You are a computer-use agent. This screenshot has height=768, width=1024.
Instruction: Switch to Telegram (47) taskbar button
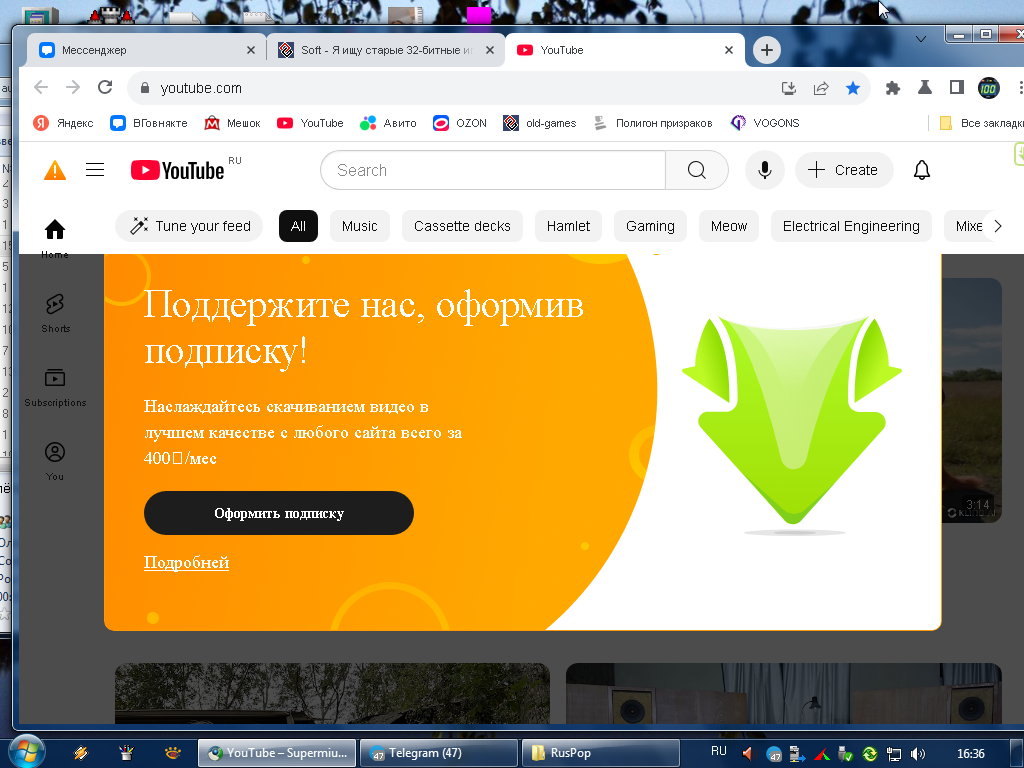440,753
